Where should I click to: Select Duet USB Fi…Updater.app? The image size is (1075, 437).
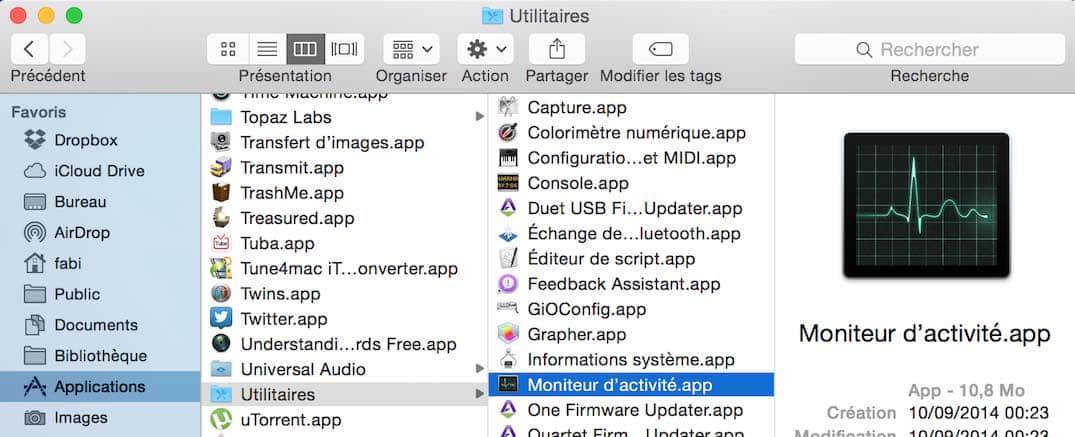coord(631,208)
